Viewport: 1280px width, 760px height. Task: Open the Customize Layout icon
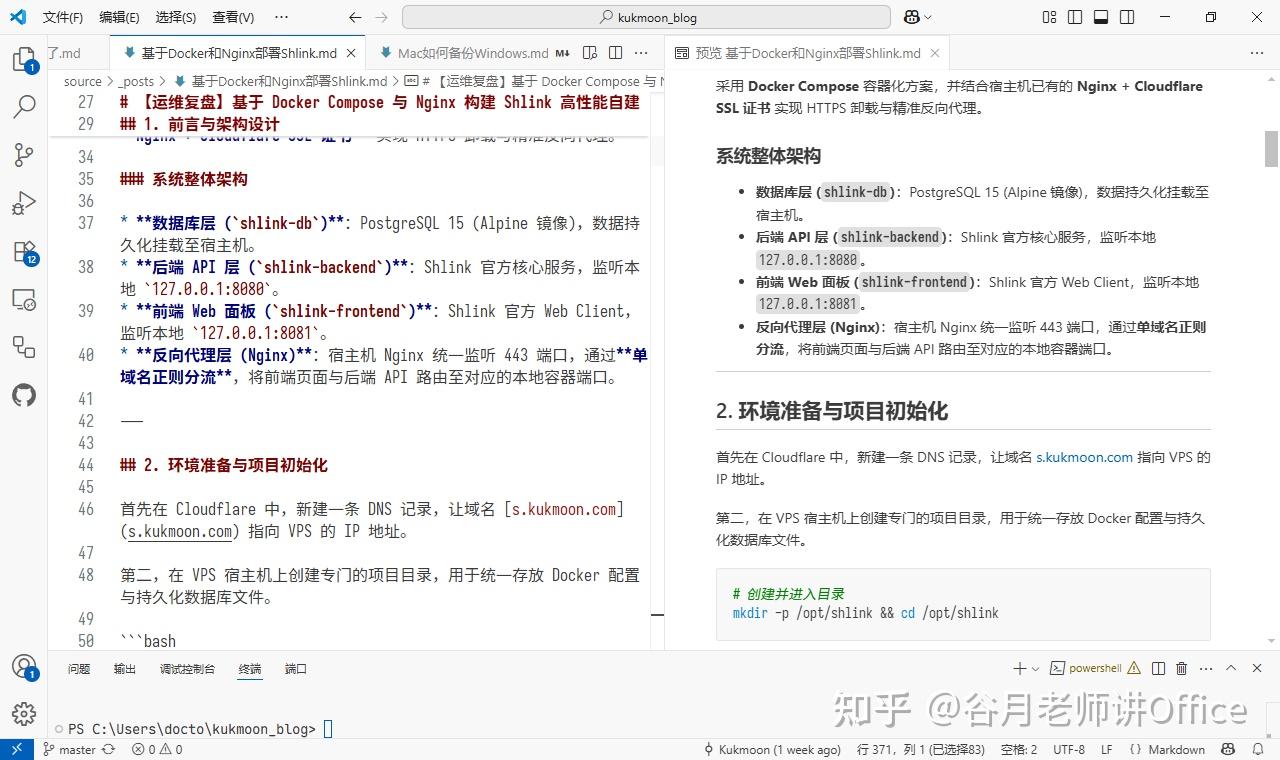click(1049, 17)
